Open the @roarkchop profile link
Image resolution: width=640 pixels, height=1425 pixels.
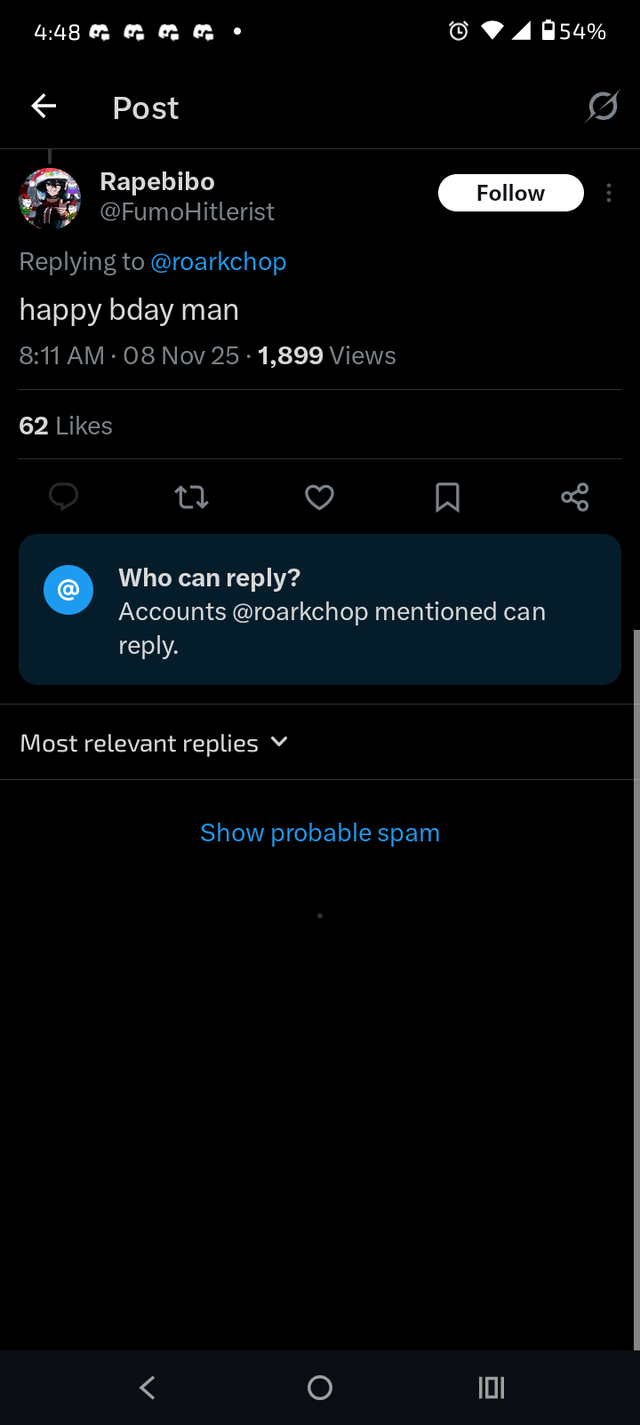218,262
